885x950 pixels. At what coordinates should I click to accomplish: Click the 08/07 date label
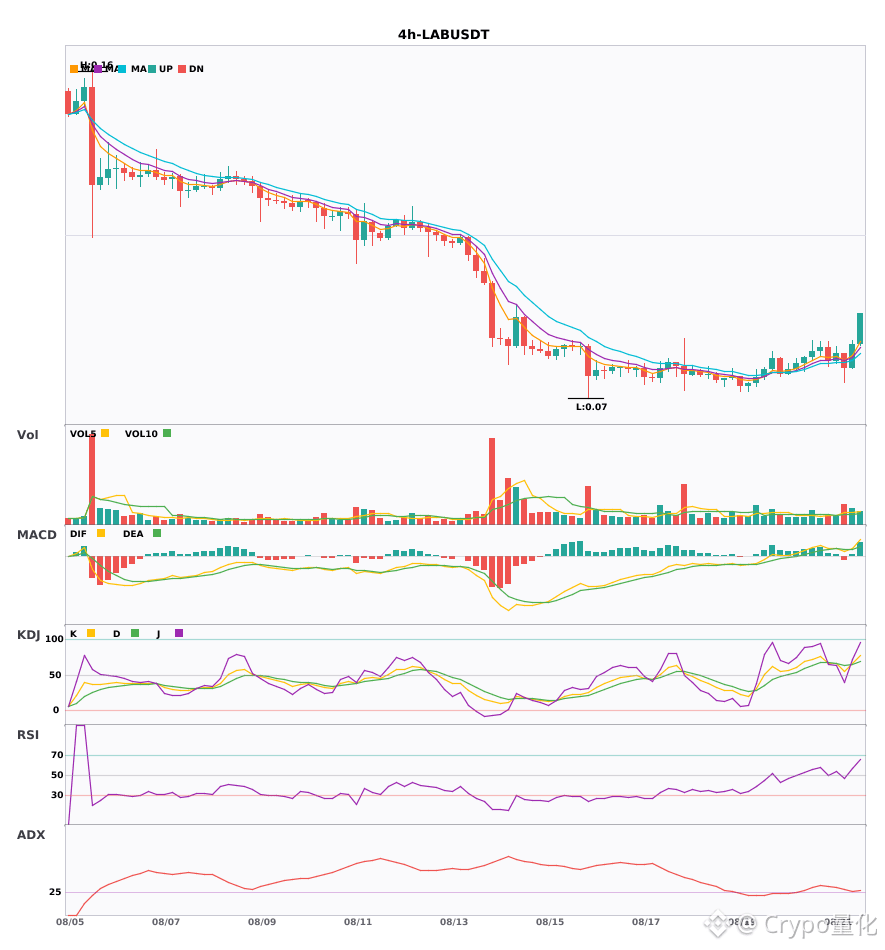[166, 922]
